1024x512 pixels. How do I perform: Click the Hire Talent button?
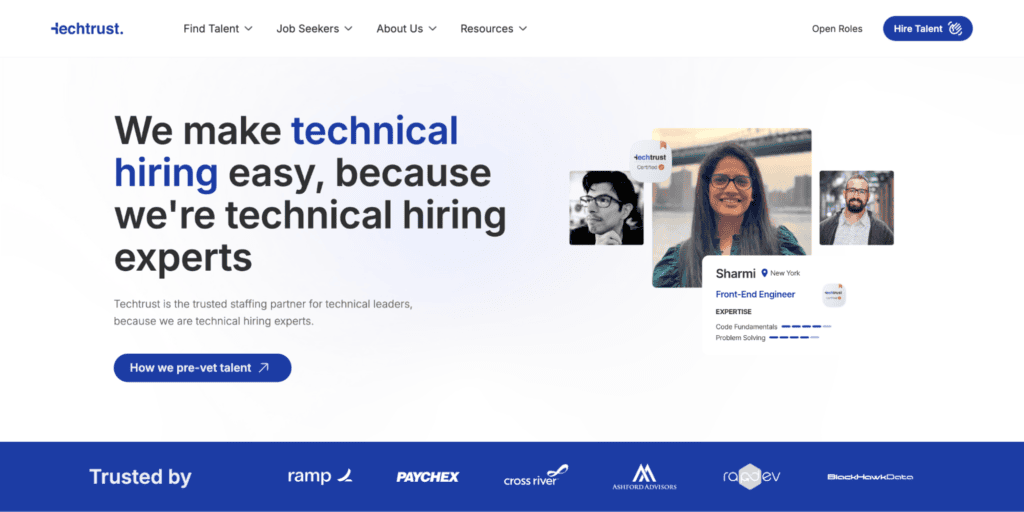927,29
